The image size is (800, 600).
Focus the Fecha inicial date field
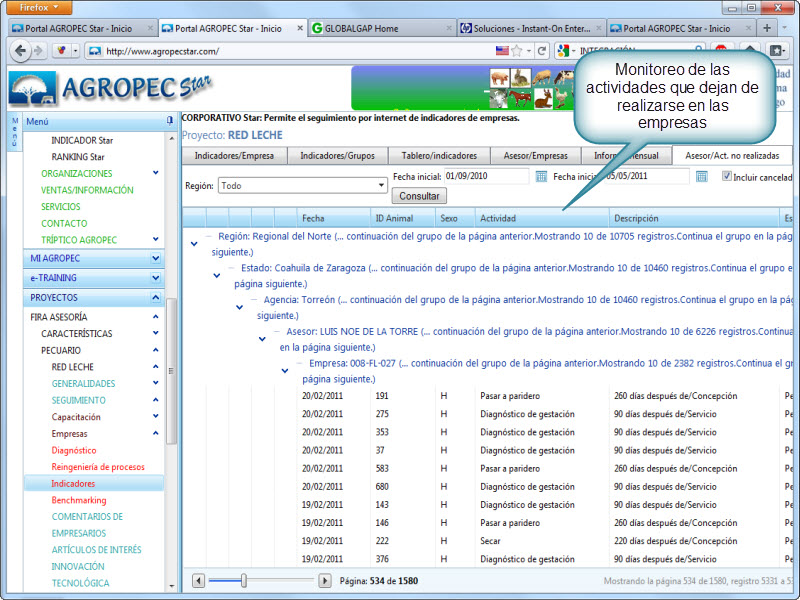coord(486,177)
